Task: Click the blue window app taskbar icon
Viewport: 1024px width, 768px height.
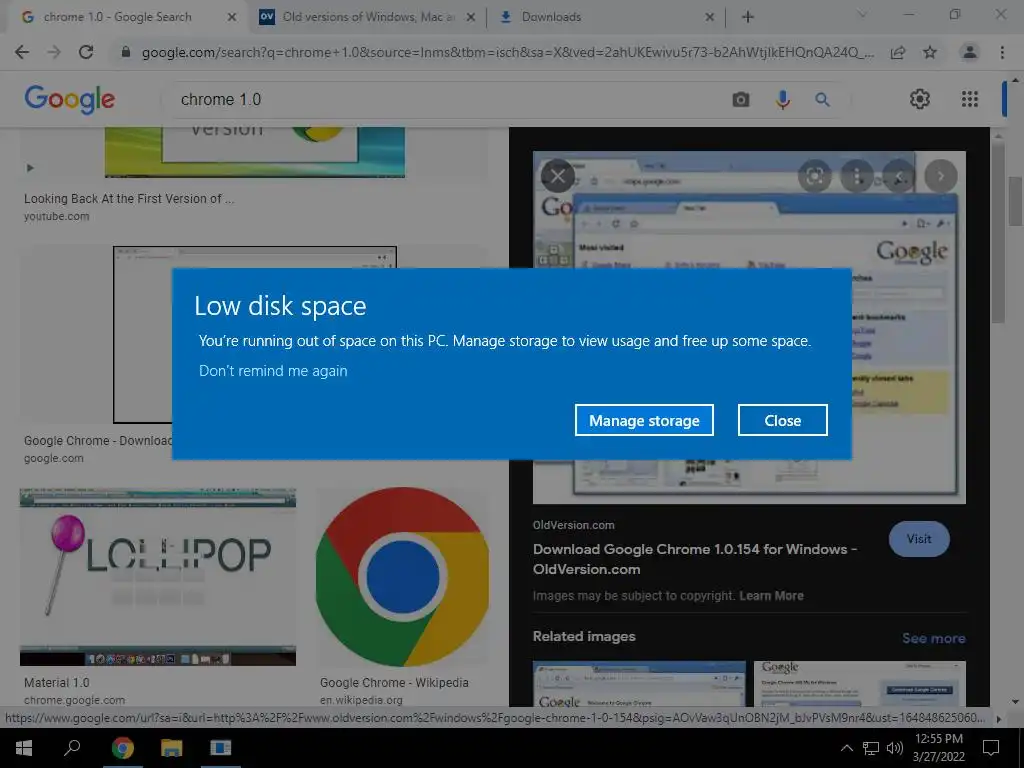Action: (x=221, y=748)
